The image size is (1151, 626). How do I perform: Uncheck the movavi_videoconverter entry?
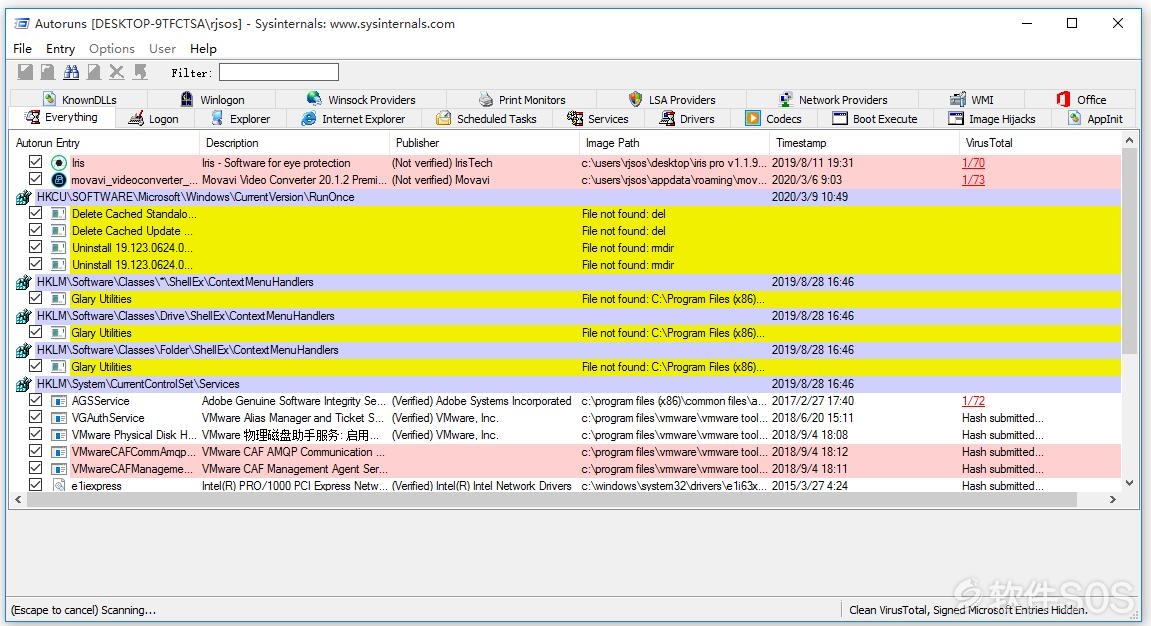point(35,178)
